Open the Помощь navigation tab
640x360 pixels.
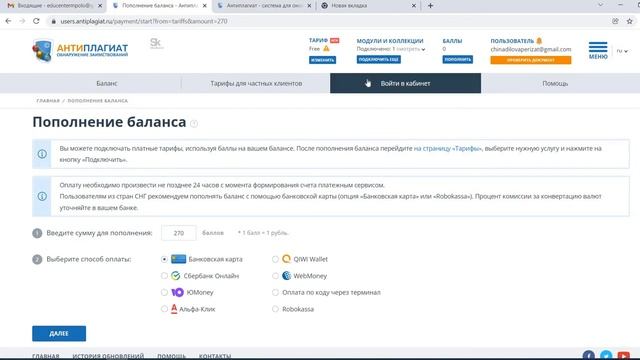tap(555, 83)
